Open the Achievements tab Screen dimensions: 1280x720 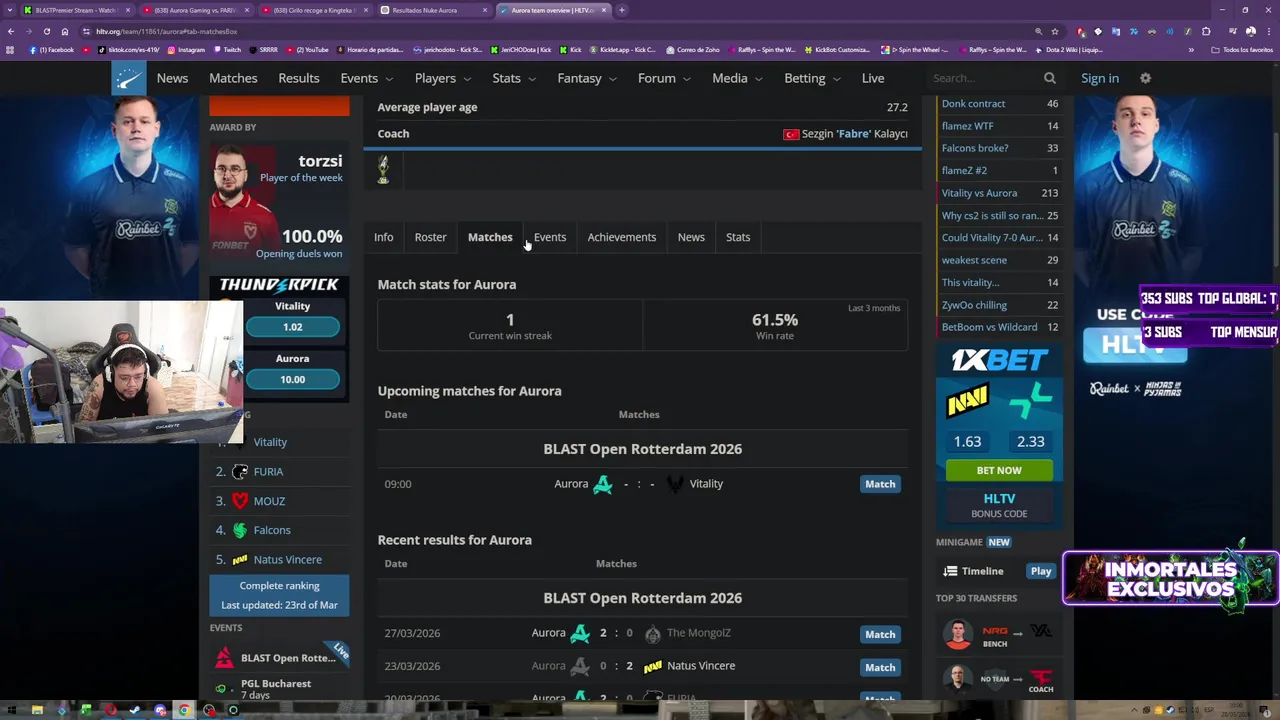tap(621, 237)
